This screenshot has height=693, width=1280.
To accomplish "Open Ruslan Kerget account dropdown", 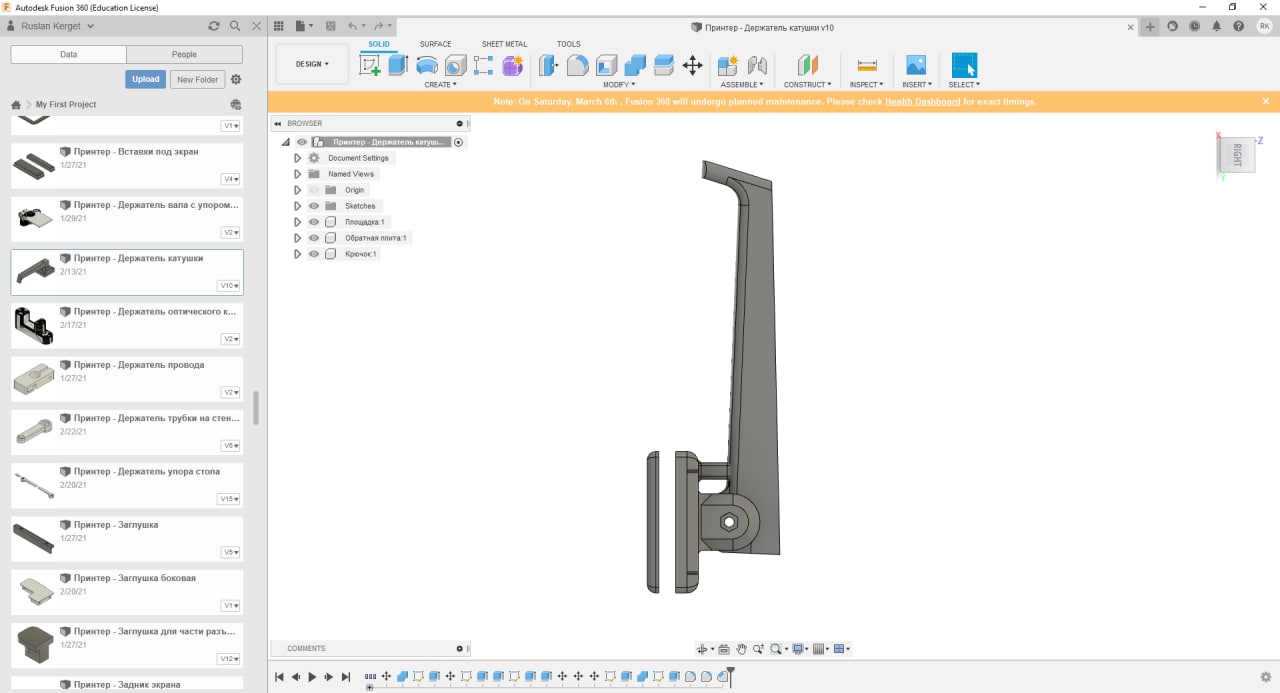I will pos(58,26).
